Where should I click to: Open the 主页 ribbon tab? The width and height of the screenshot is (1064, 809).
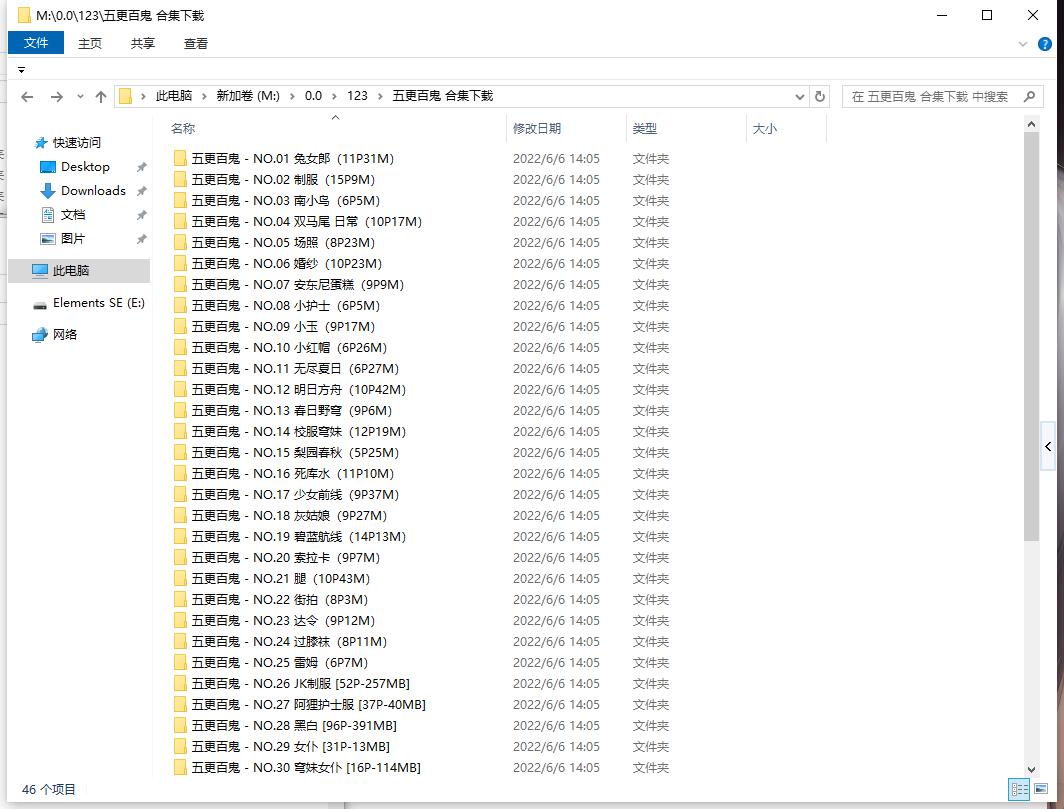[90, 43]
